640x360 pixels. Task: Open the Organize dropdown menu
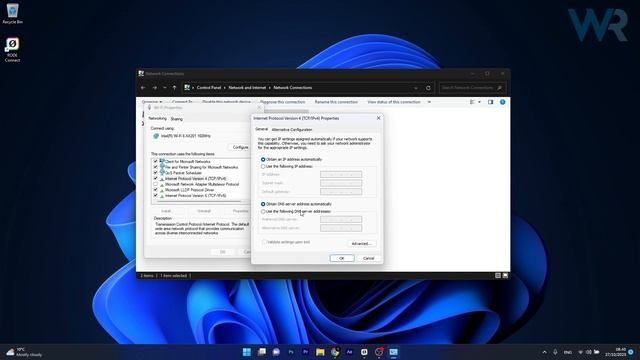pyautogui.click(x=152, y=102)
